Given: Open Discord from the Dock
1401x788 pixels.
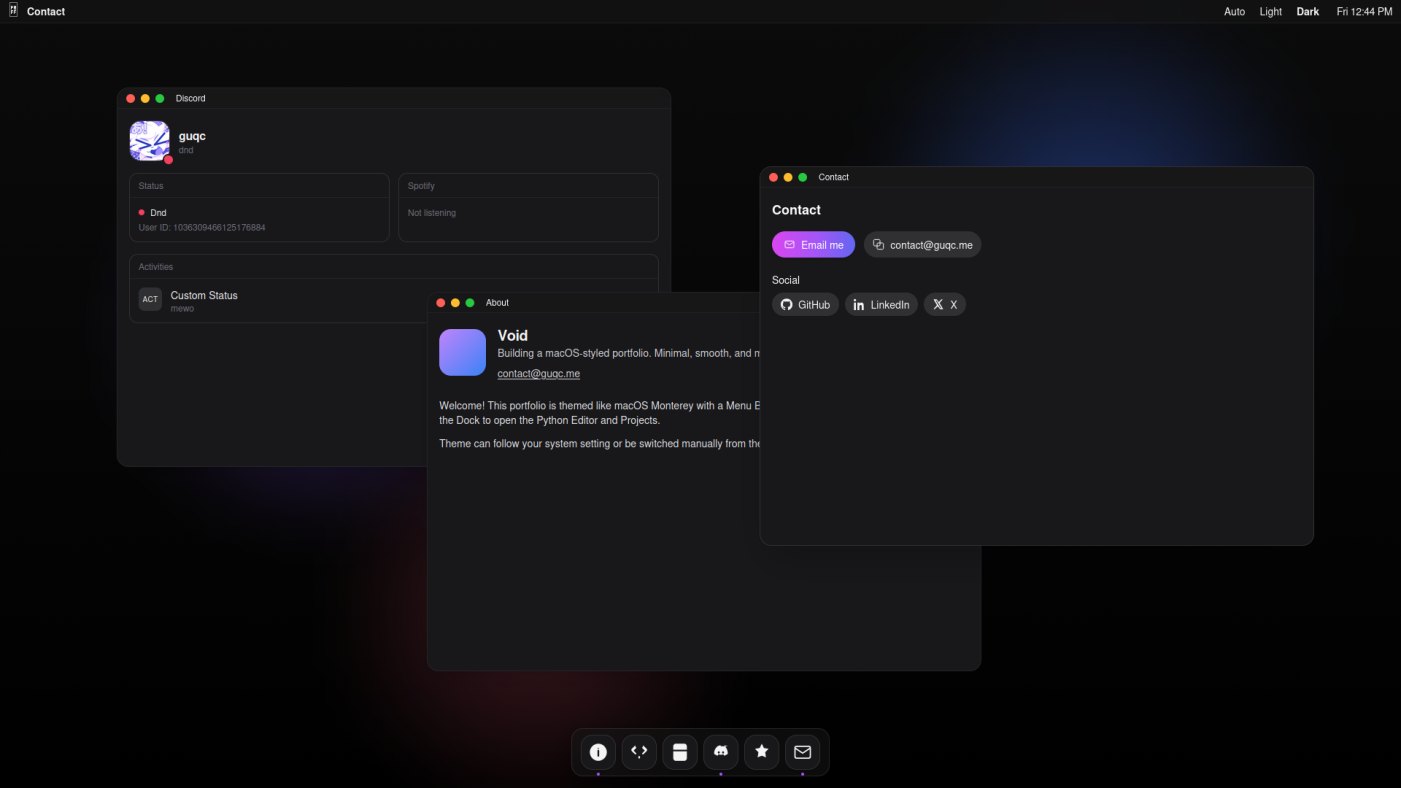Looking at the screenshot, I should [x=721, y=752].
